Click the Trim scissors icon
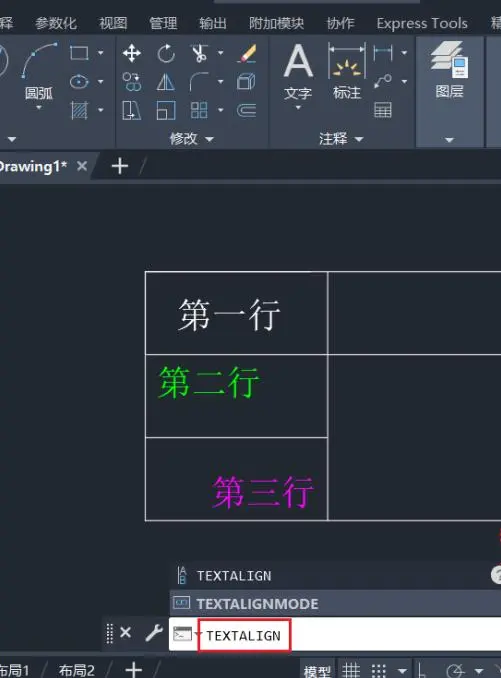 click(199, 53)
